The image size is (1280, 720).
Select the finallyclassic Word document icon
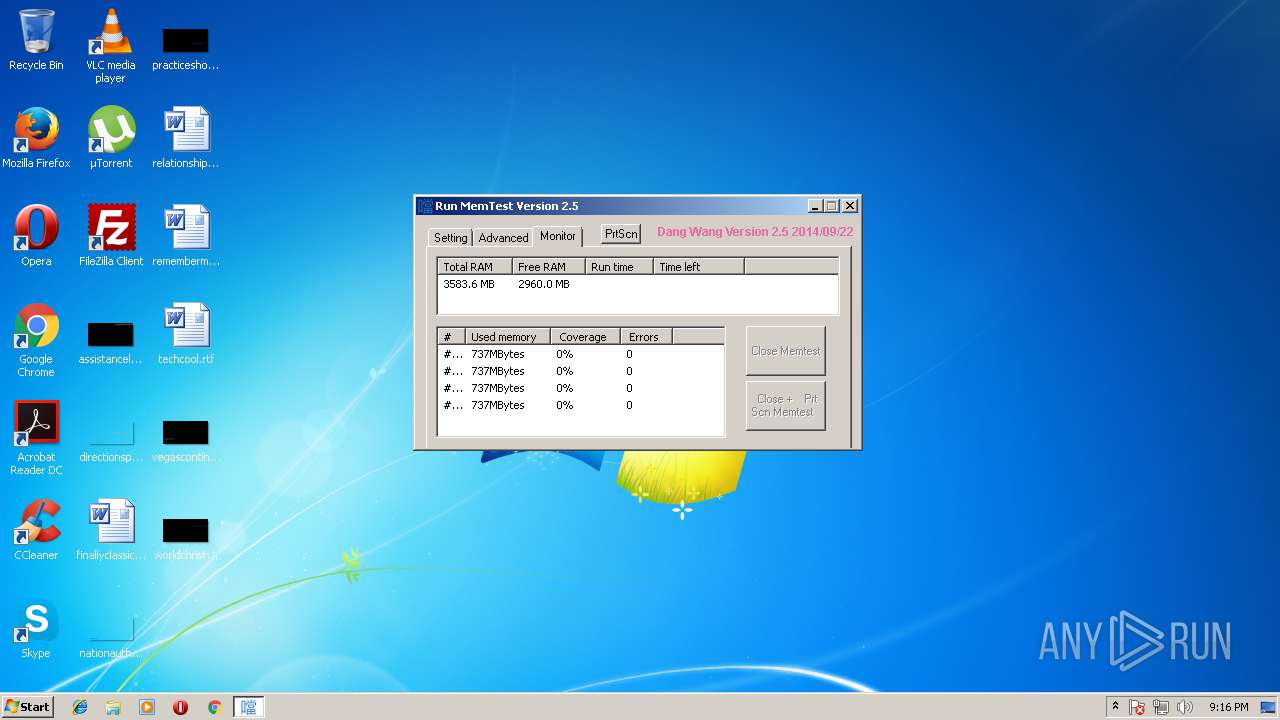[110, 530]
